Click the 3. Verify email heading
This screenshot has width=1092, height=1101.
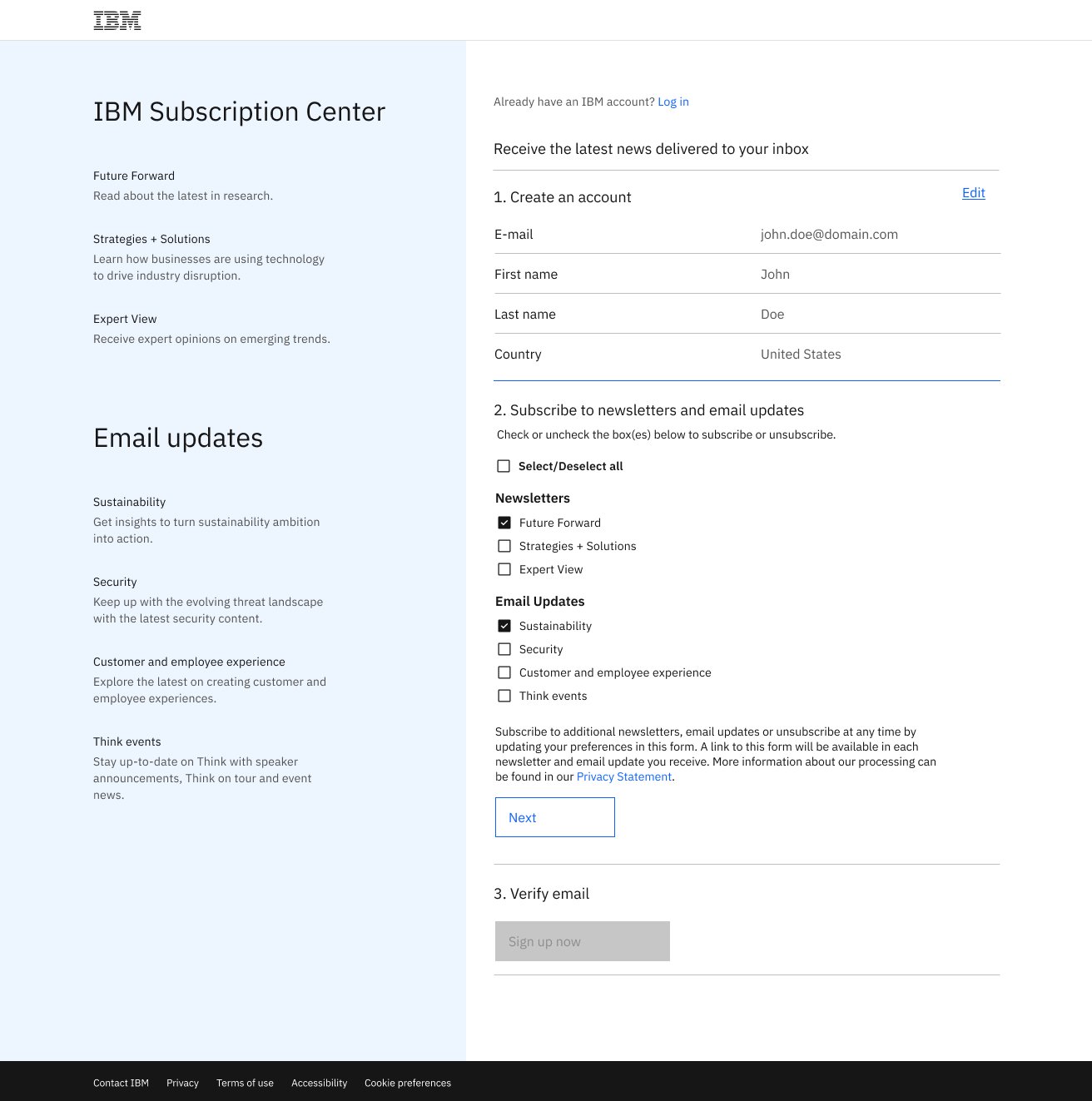(541, 894)
